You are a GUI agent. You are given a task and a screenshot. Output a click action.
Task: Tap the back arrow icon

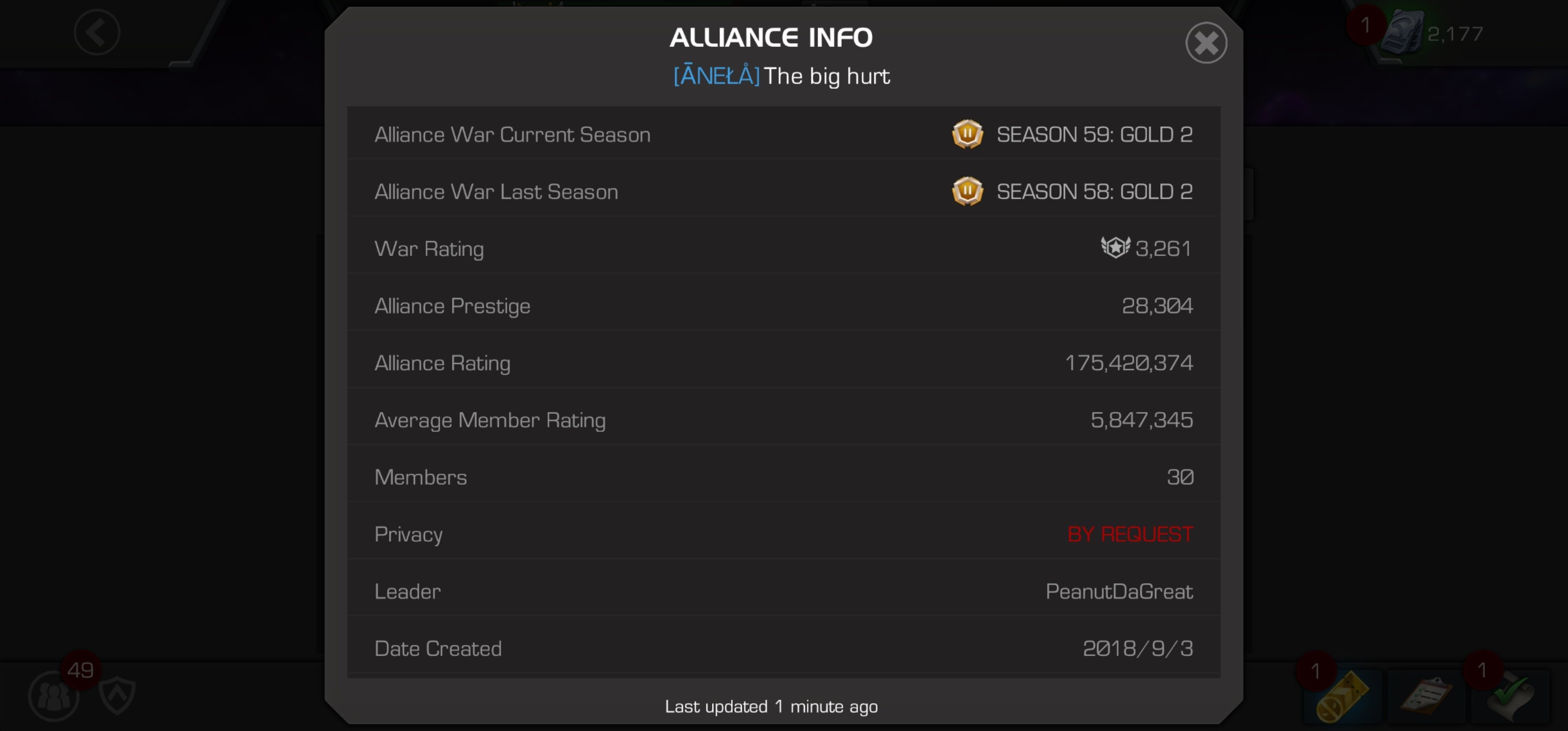click(97, 32)
